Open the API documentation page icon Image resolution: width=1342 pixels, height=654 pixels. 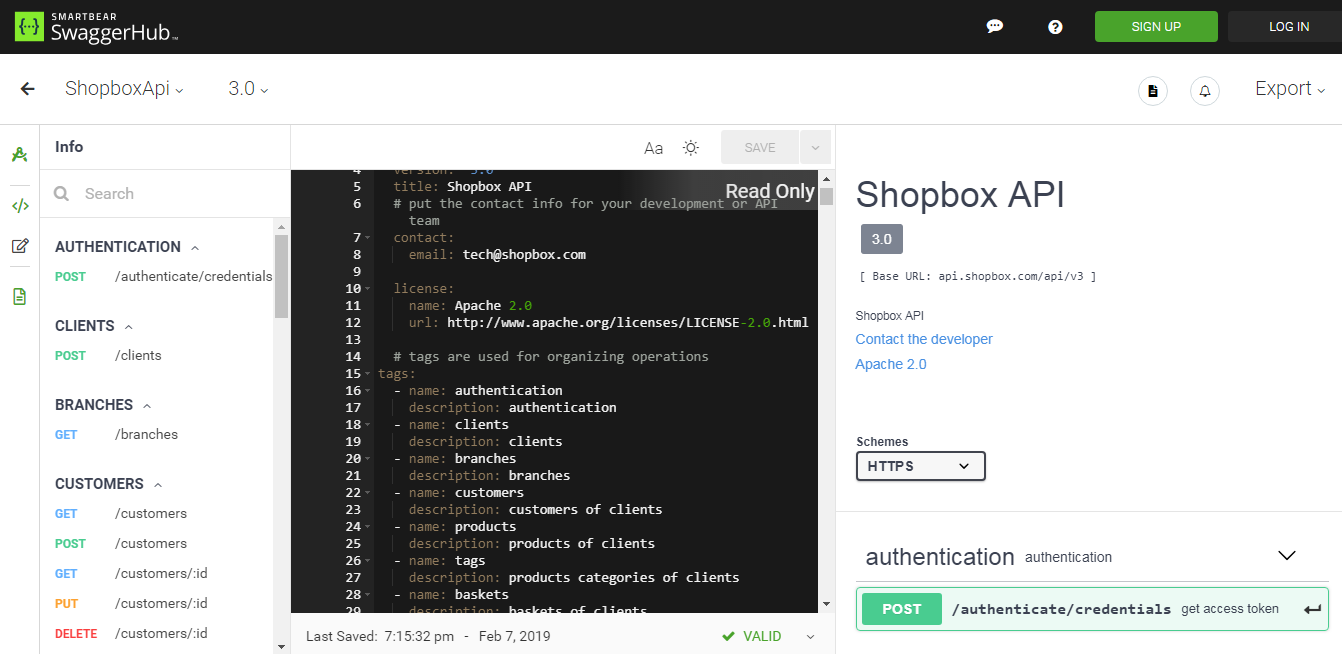pos(1153,90)
